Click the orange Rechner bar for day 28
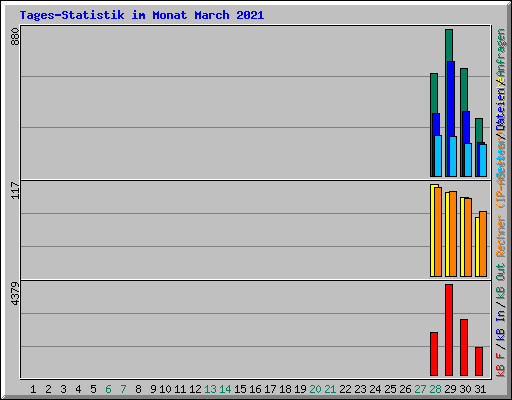This screenshot has height=400, width=512. click(438, 232)
